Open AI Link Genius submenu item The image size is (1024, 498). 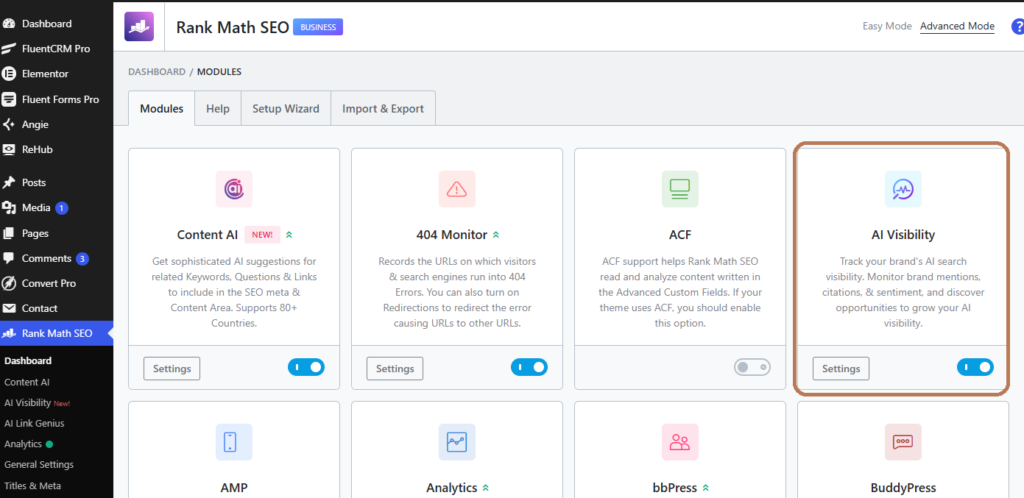[x=35, y=423]
